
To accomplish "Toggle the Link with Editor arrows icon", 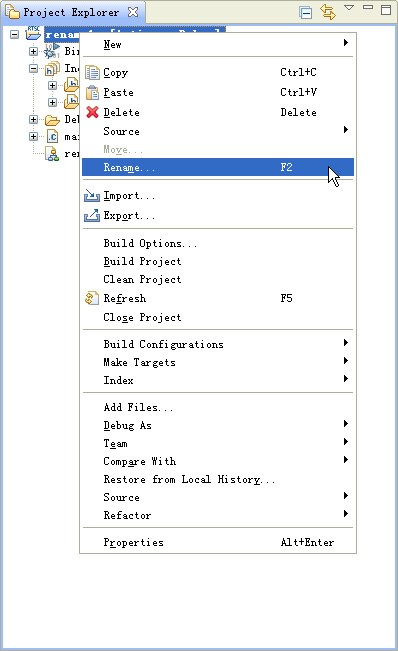I will [327, 12].
